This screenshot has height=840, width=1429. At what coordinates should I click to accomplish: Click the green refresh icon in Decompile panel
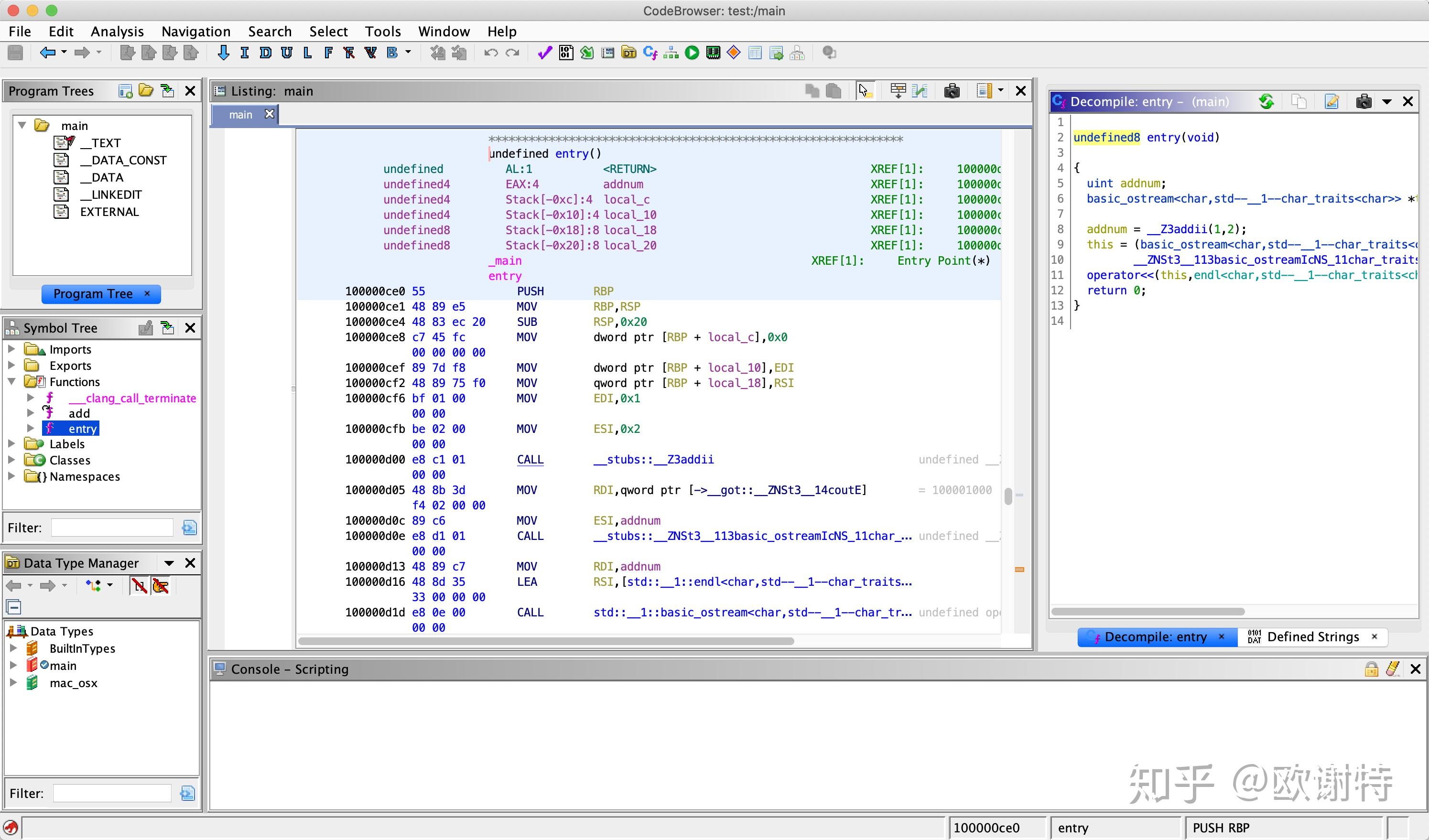[x=1266, y=101]
